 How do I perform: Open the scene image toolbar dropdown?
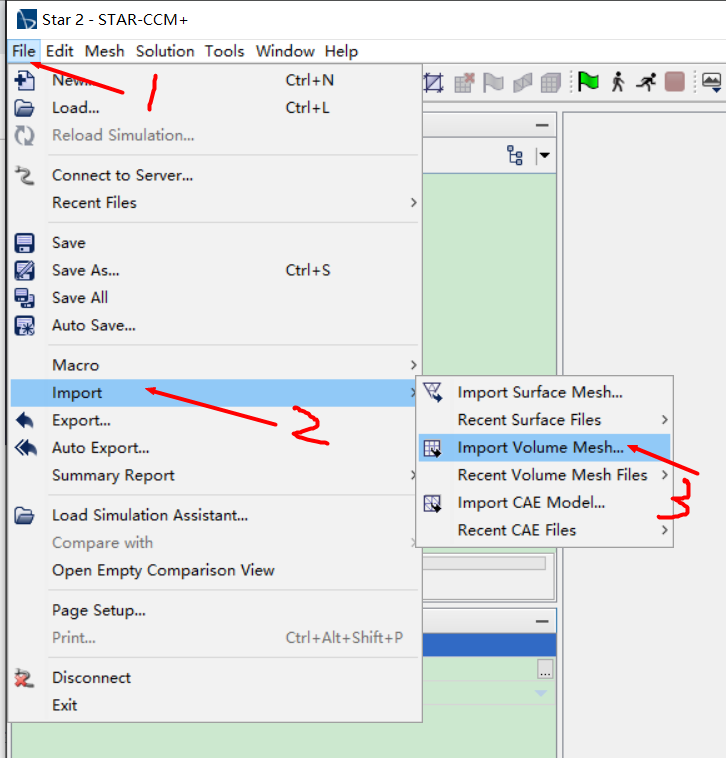click(x=712, y=82)
